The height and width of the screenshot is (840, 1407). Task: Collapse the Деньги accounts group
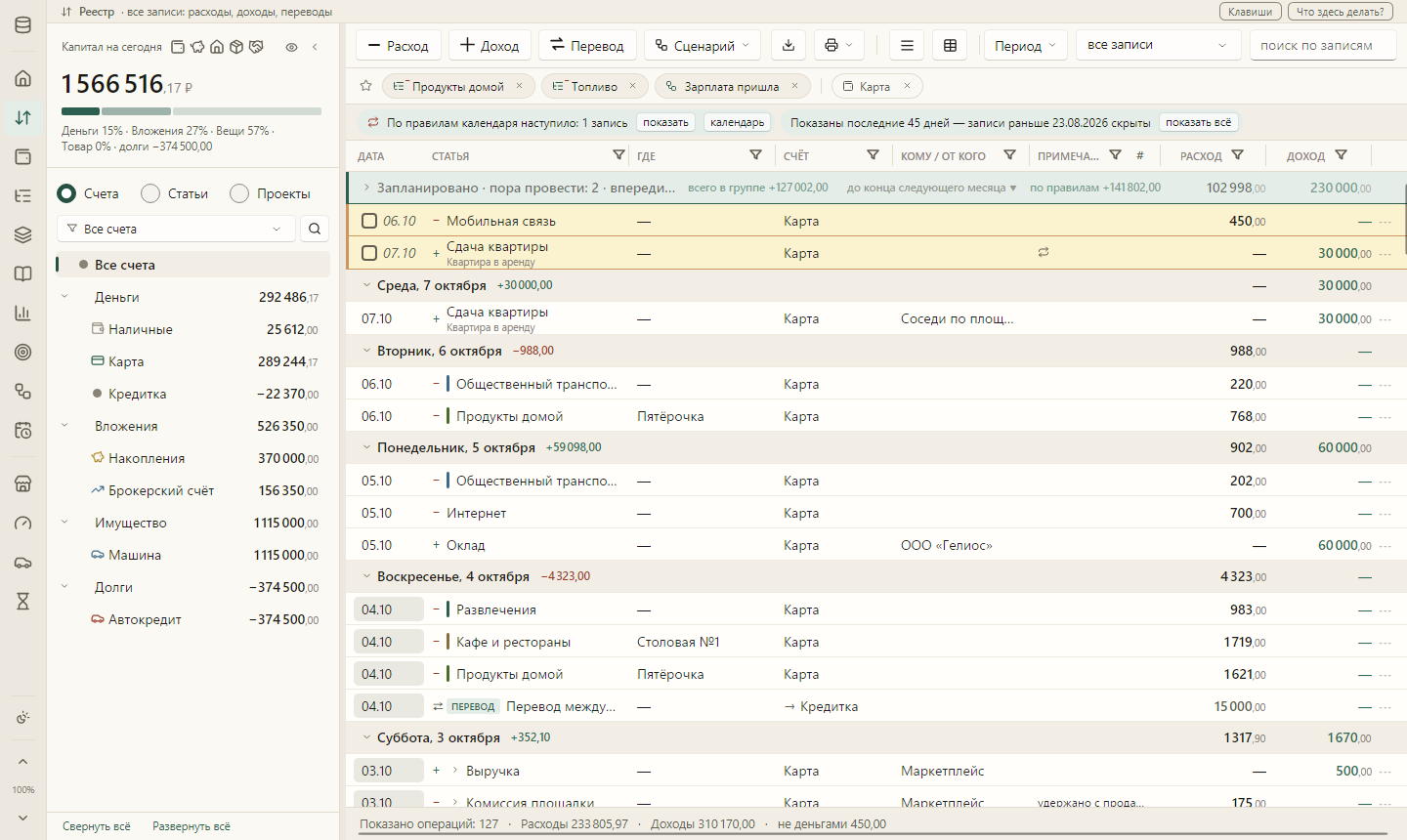click(x=65, y=297)
